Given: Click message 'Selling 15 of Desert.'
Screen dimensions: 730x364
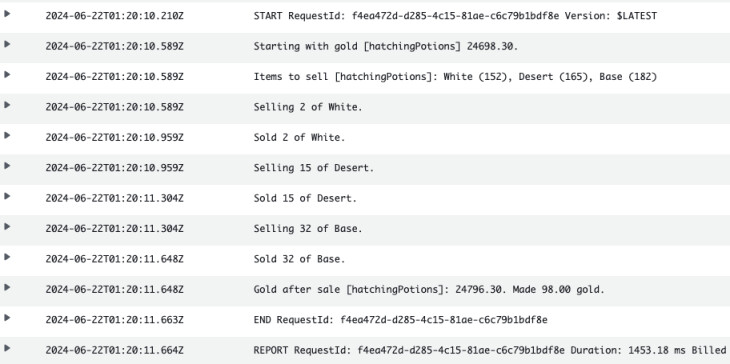Looking at the screenshot, I should coord(313,168).
